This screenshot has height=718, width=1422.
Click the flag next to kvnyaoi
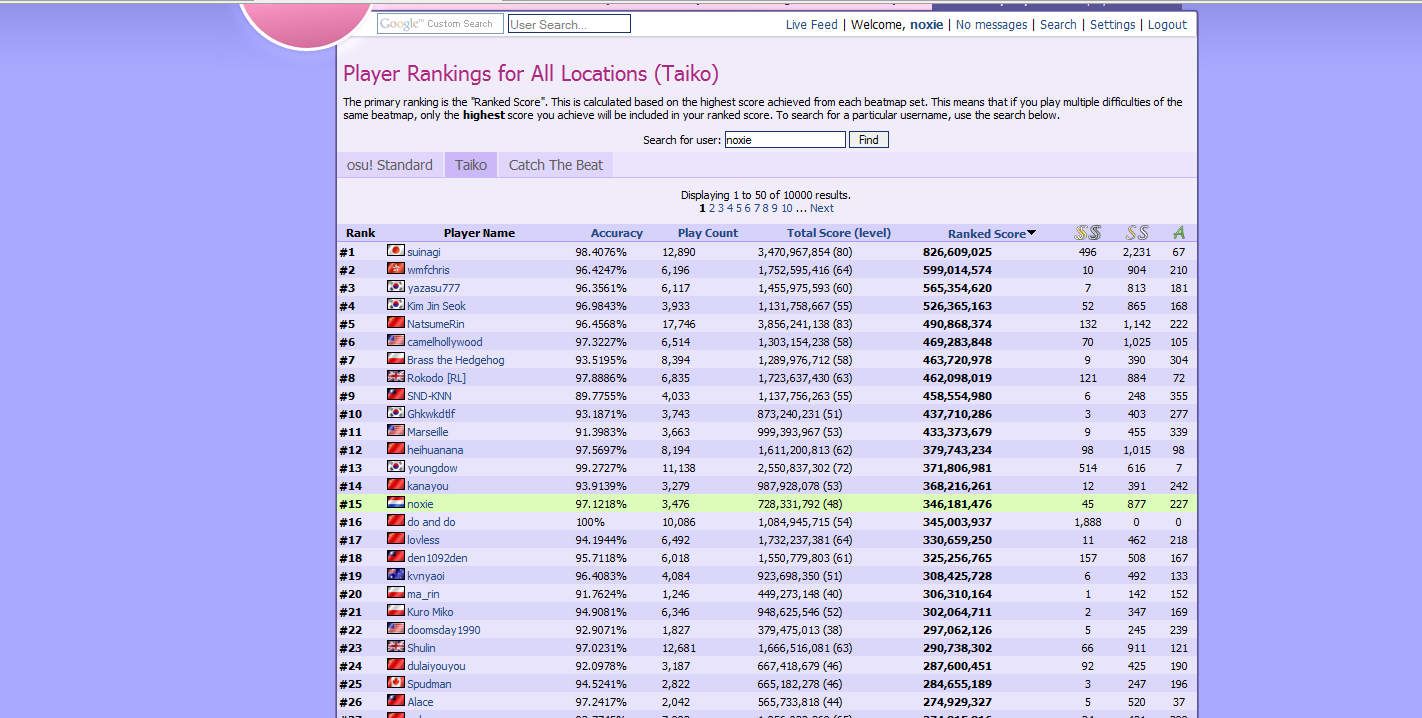[x=395, y=575]
